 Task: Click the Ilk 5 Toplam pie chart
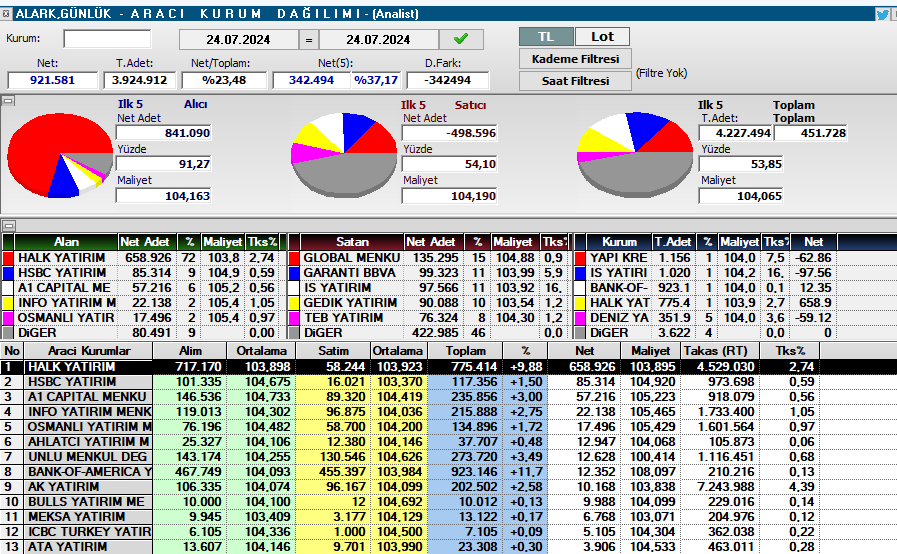click(x=635, y=156)
